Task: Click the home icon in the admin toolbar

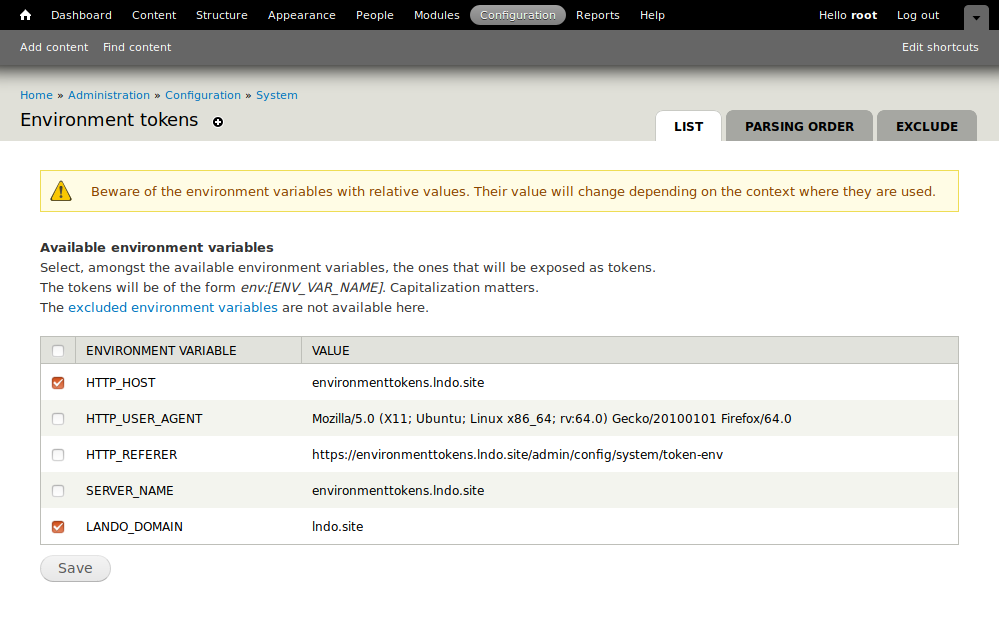Action: (25, 15)
